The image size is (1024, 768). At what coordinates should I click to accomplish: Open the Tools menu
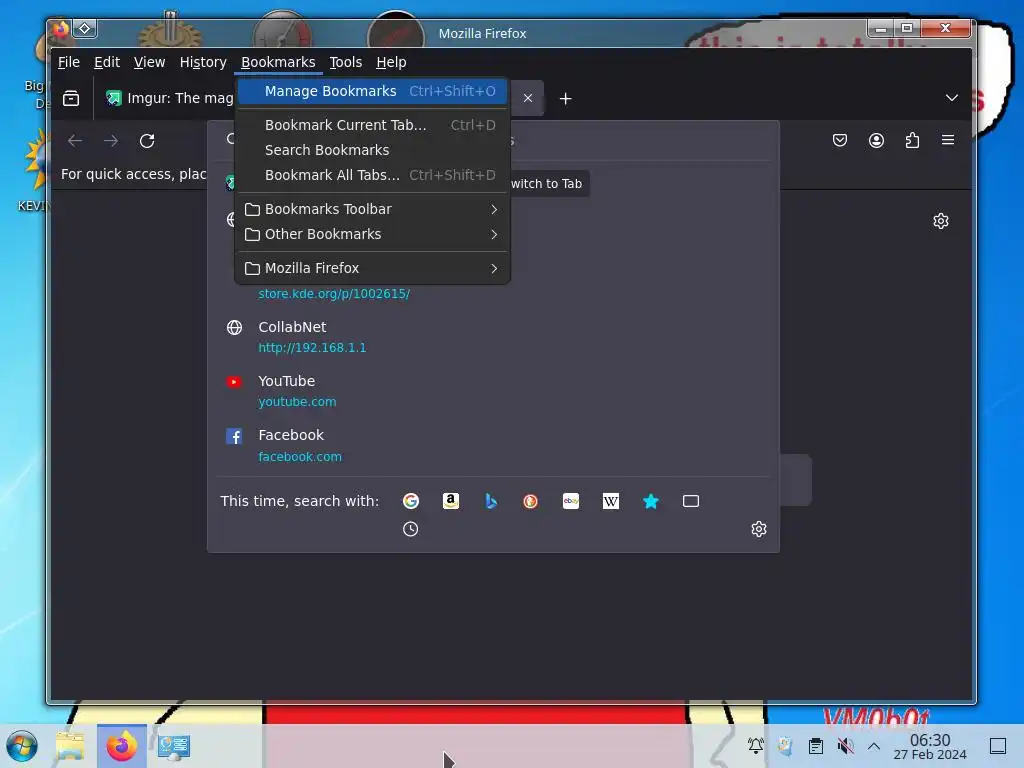click(x=345, y=62)
